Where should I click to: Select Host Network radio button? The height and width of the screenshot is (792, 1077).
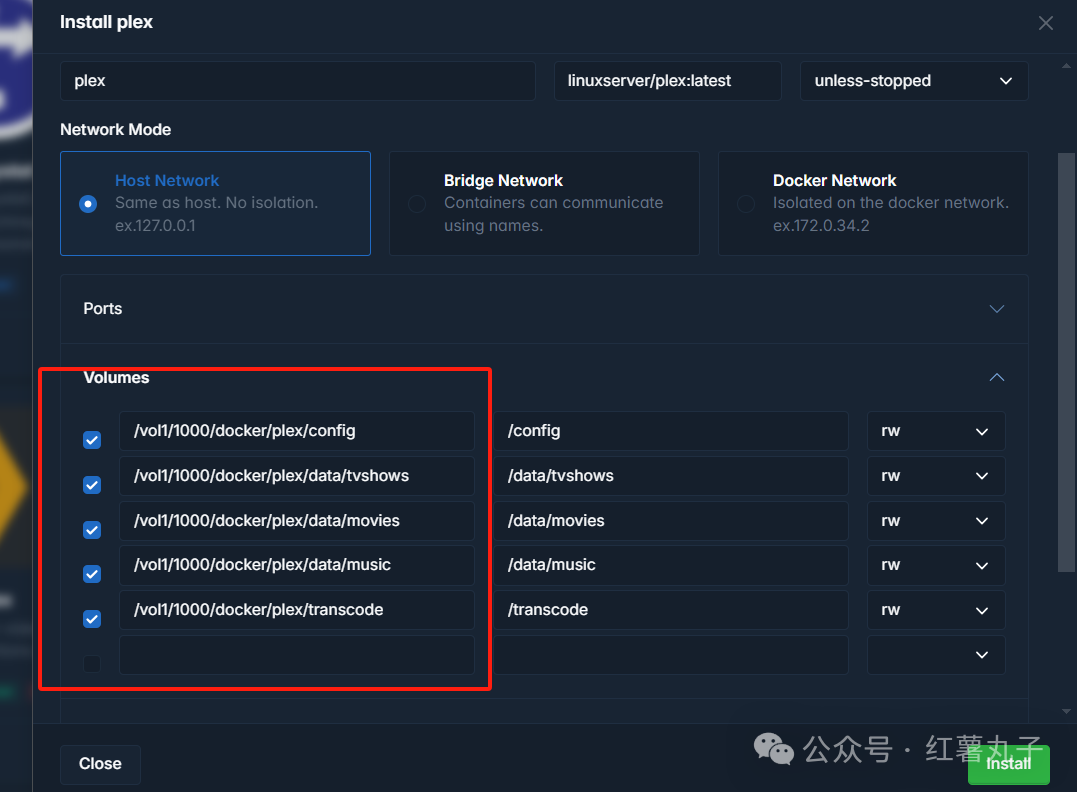(x=88, y=204)
